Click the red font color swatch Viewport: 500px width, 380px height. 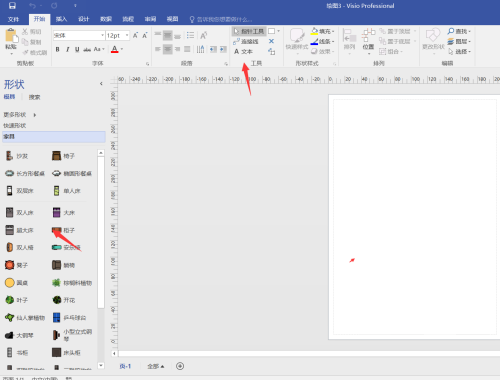[x=114, y=49]
